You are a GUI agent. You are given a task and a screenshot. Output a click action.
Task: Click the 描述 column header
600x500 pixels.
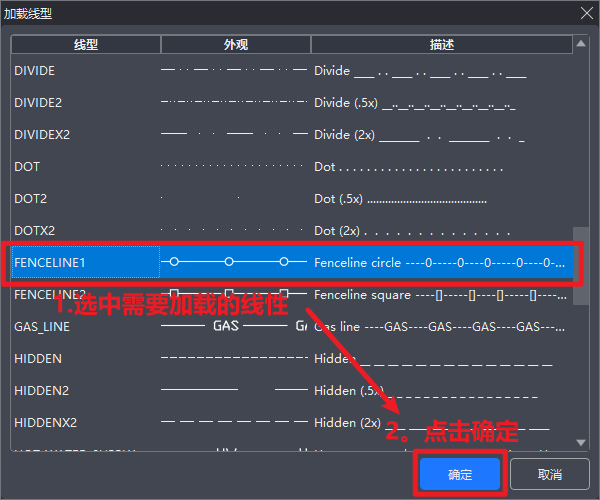(441, 45)
